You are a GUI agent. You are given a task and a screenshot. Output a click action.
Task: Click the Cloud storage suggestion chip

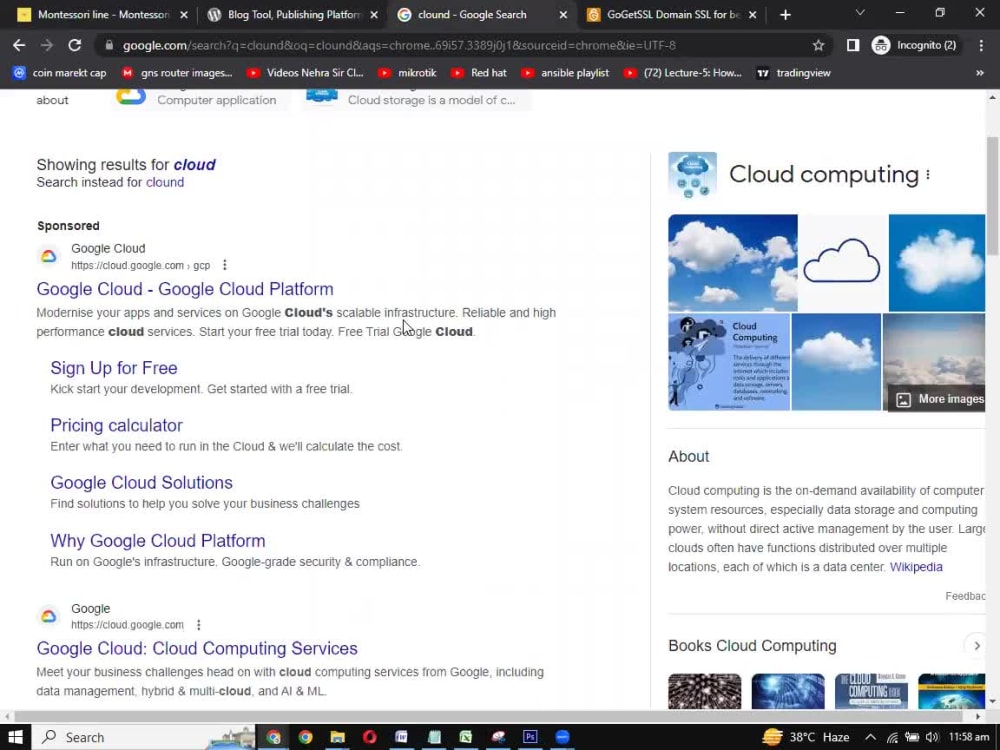click(x=416, y=99)
